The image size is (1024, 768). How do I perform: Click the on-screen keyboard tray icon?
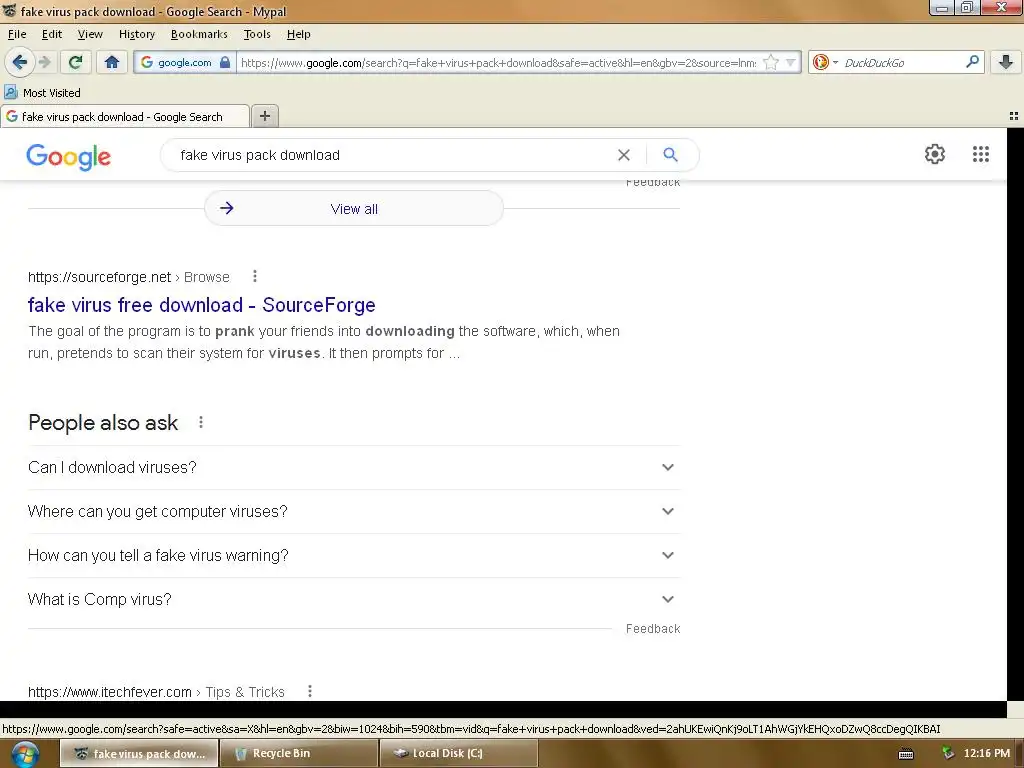pos(906,754)
